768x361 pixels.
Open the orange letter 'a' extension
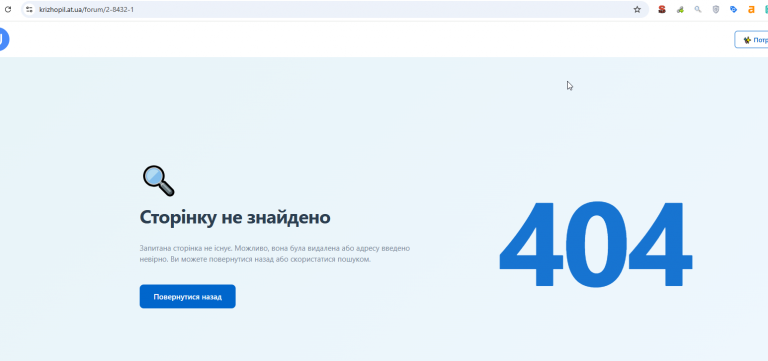[x=751, y=9]
